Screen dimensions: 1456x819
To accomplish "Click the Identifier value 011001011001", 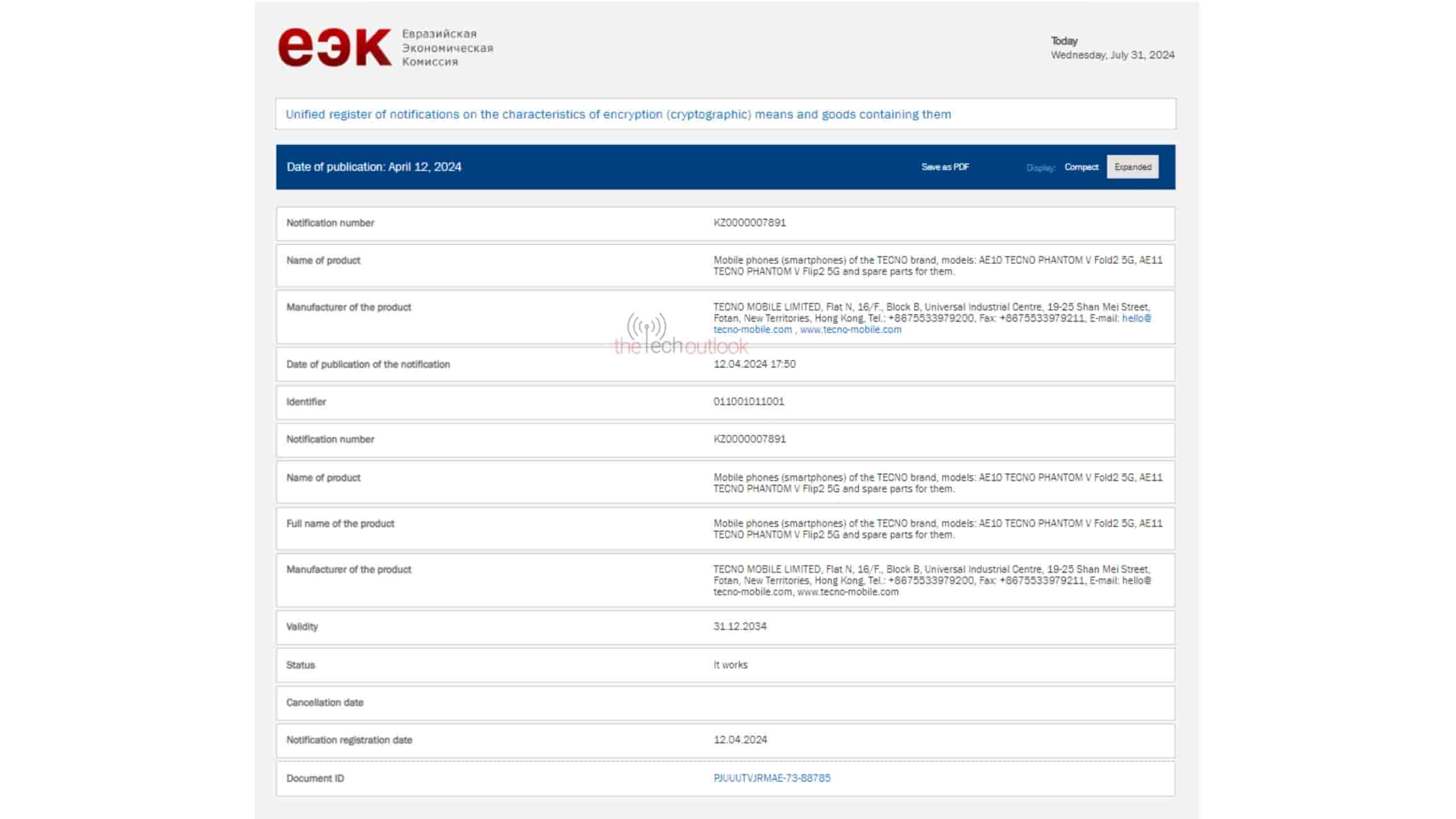I will pyautogui.click(x=748, y=402).
